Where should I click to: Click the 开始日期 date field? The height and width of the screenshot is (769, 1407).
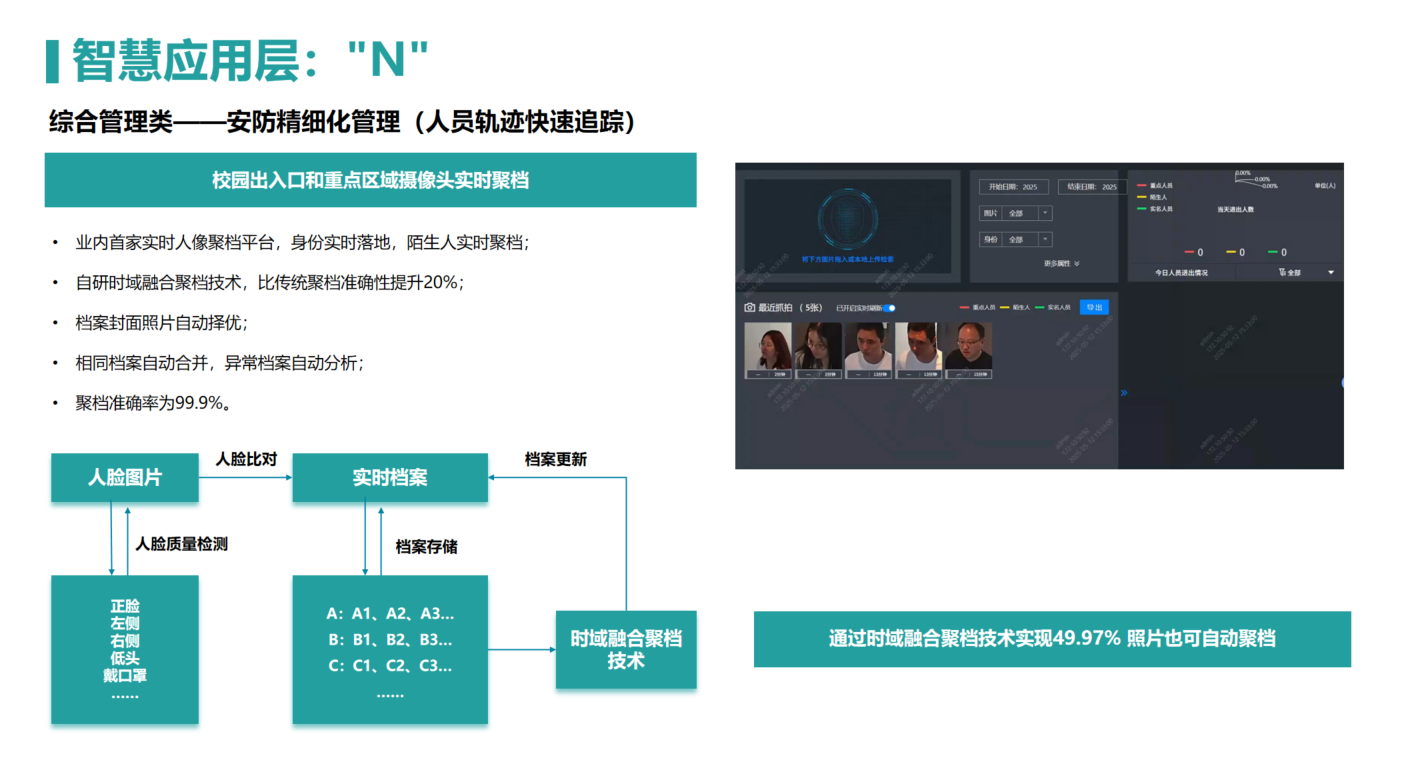(1014, 187)
